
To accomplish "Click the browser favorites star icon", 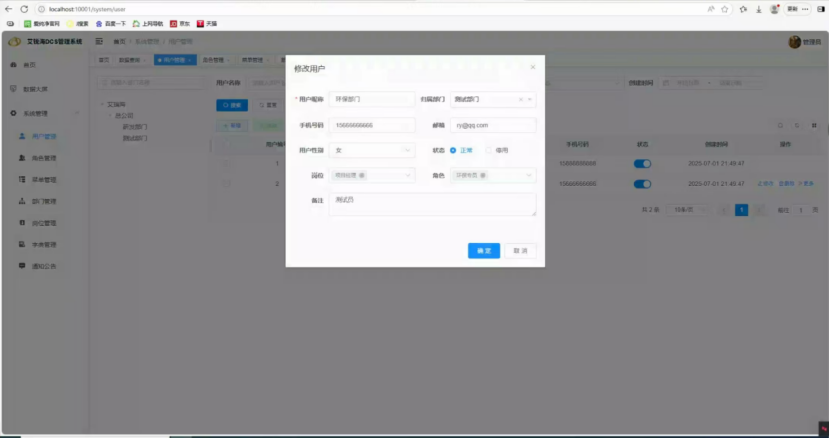I will pos(725,9).
